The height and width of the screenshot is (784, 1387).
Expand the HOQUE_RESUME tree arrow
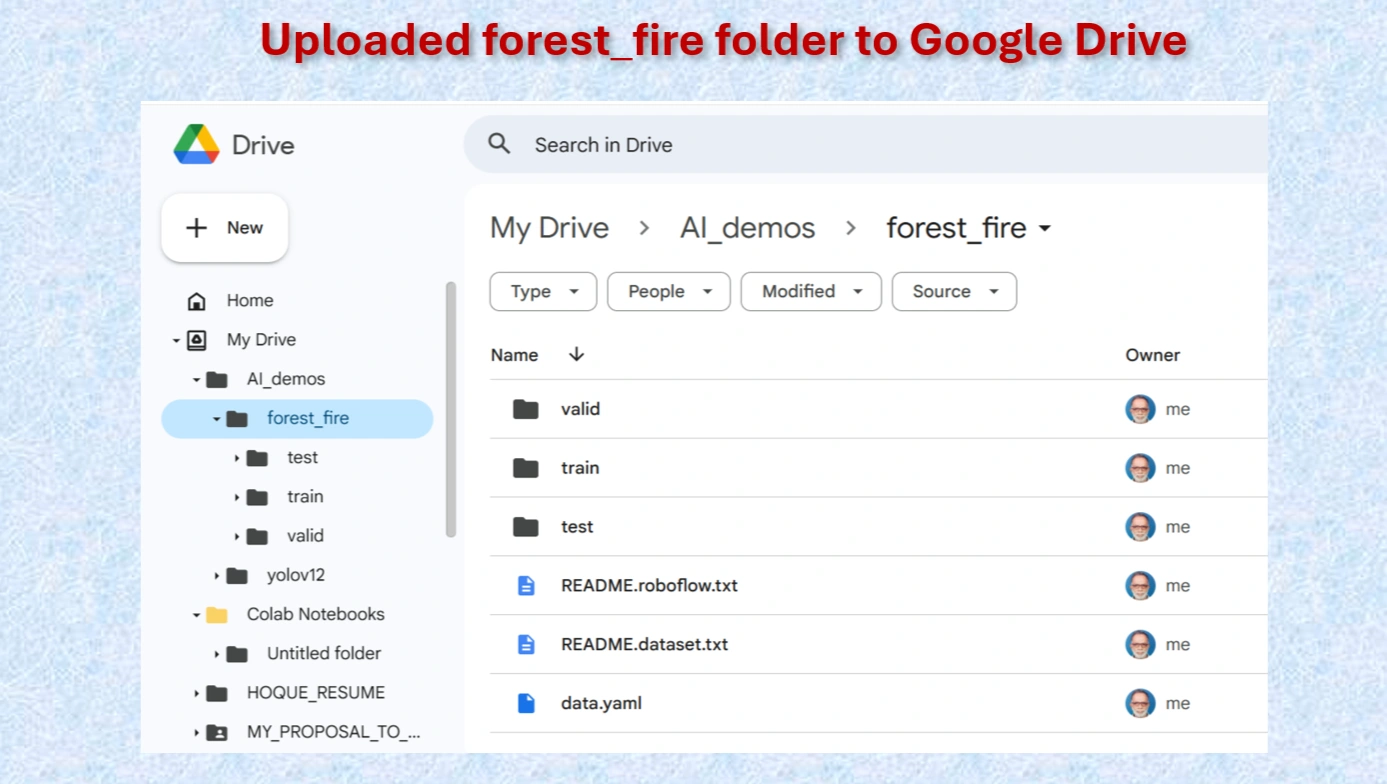click(196, 693)
